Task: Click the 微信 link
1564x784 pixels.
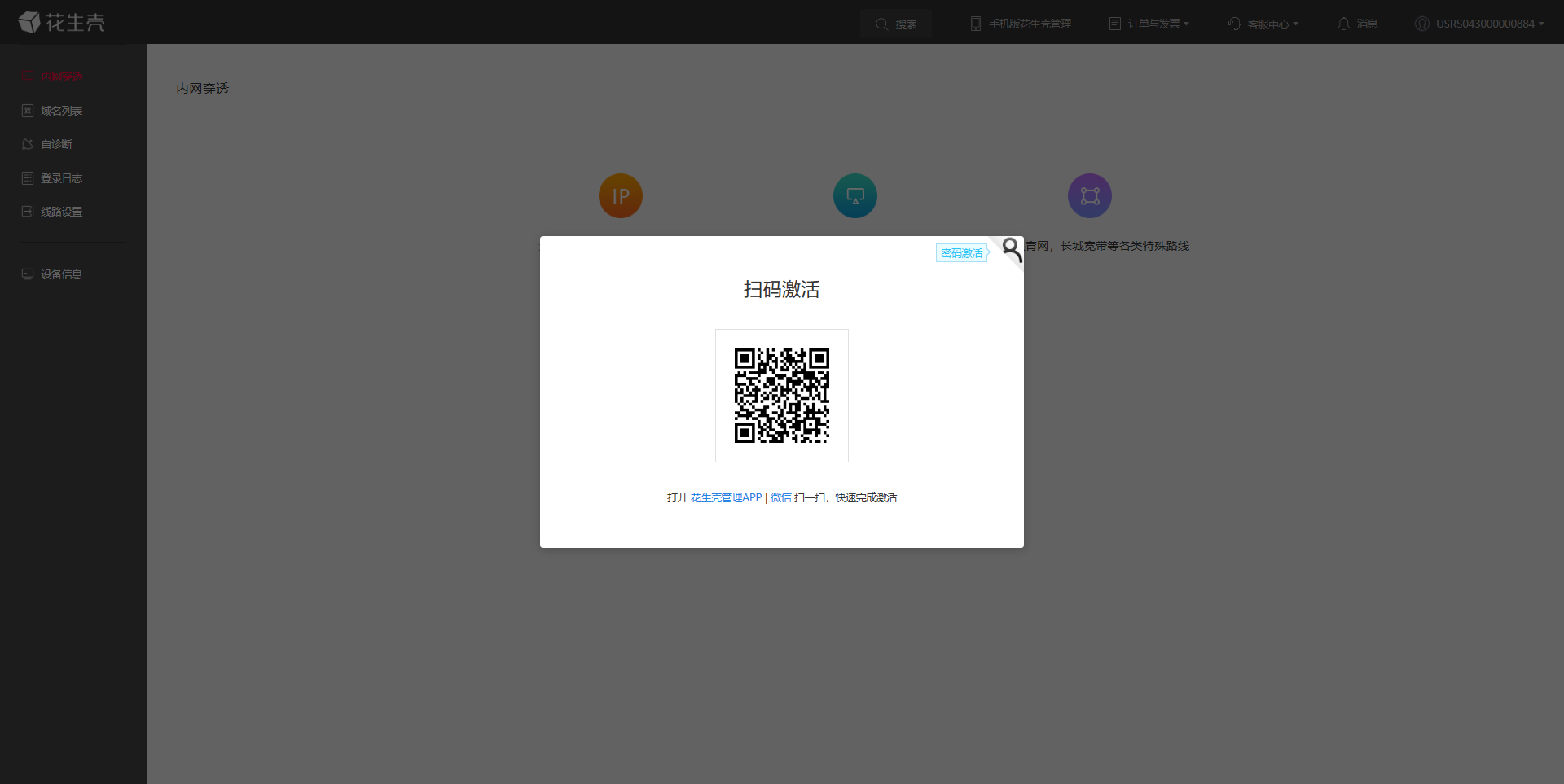Action: pyautogui.click(x=780, y=497)
